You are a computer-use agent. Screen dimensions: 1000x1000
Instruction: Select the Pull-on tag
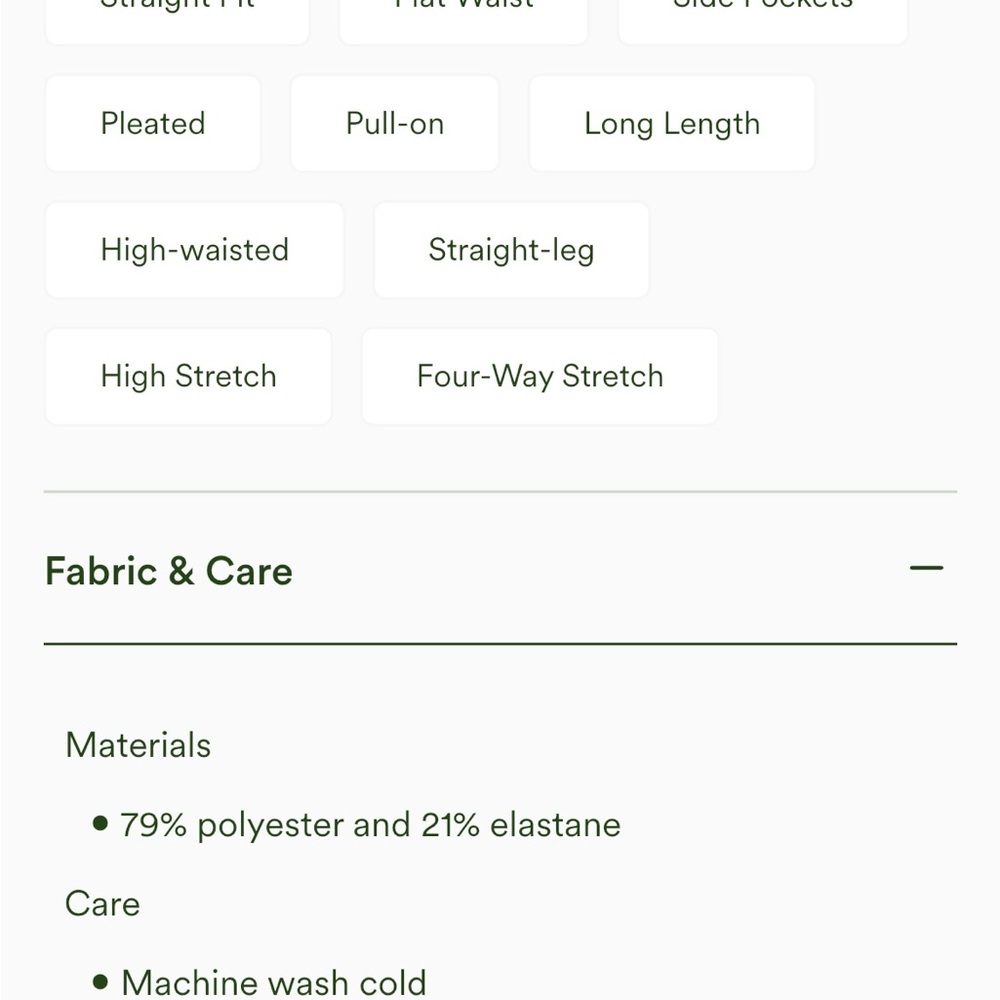[395, 123]
